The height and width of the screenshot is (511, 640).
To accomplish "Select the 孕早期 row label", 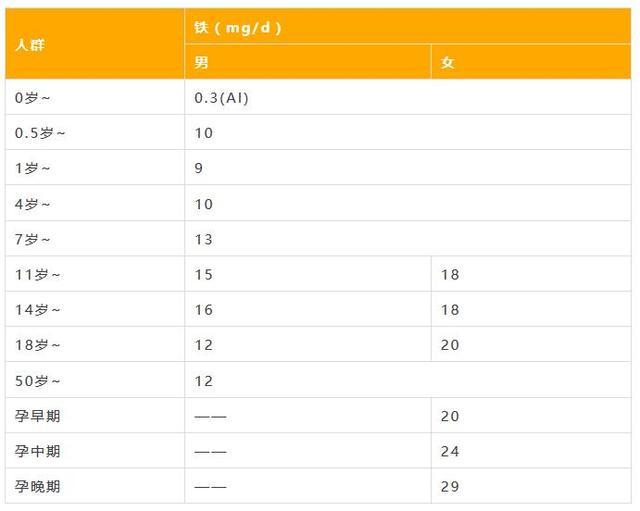I will (38, 416).
